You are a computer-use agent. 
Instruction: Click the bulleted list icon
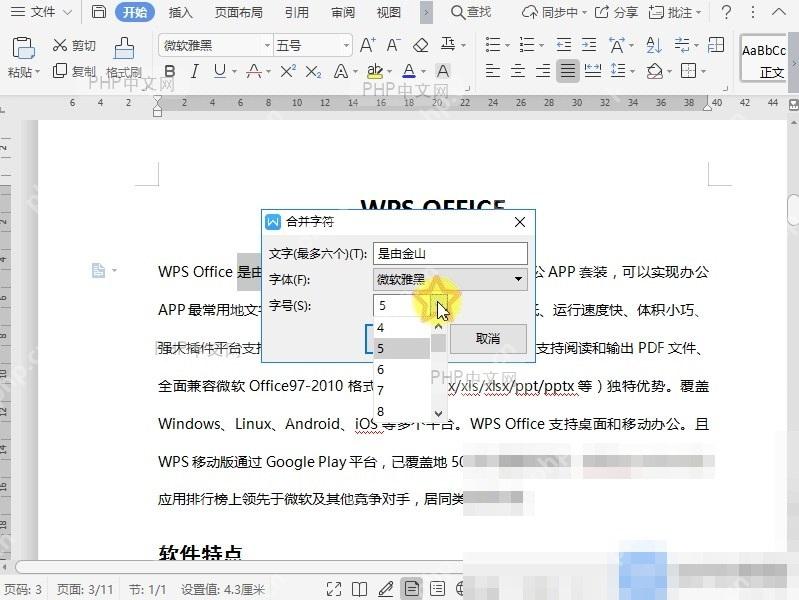(x=493, y=45)
